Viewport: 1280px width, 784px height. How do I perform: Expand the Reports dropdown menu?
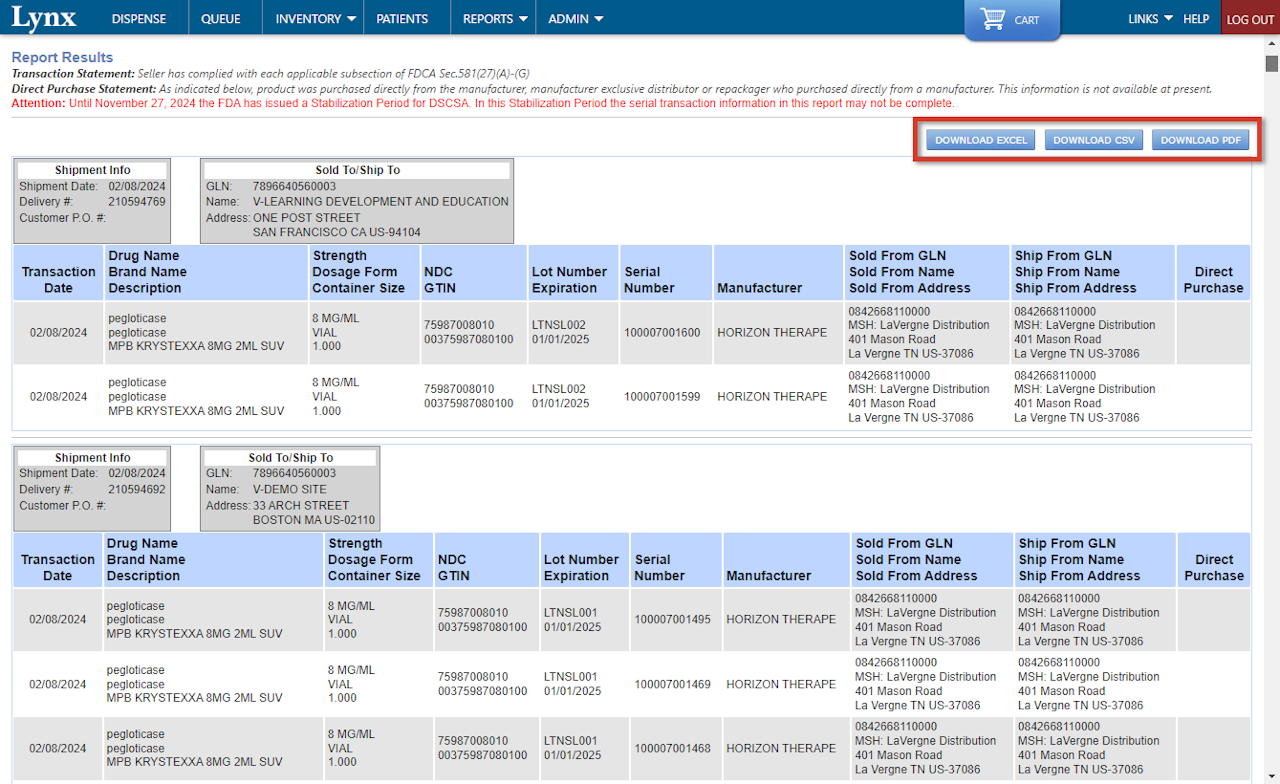495,19
